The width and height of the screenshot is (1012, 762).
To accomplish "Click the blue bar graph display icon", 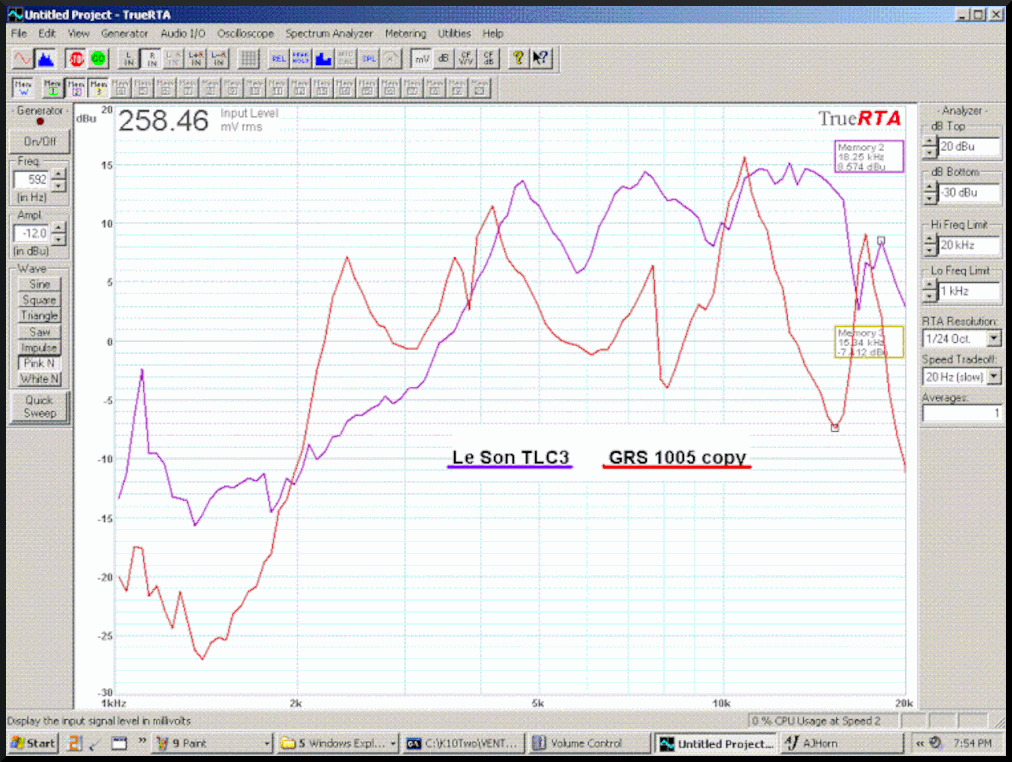I will coord(323,59).
